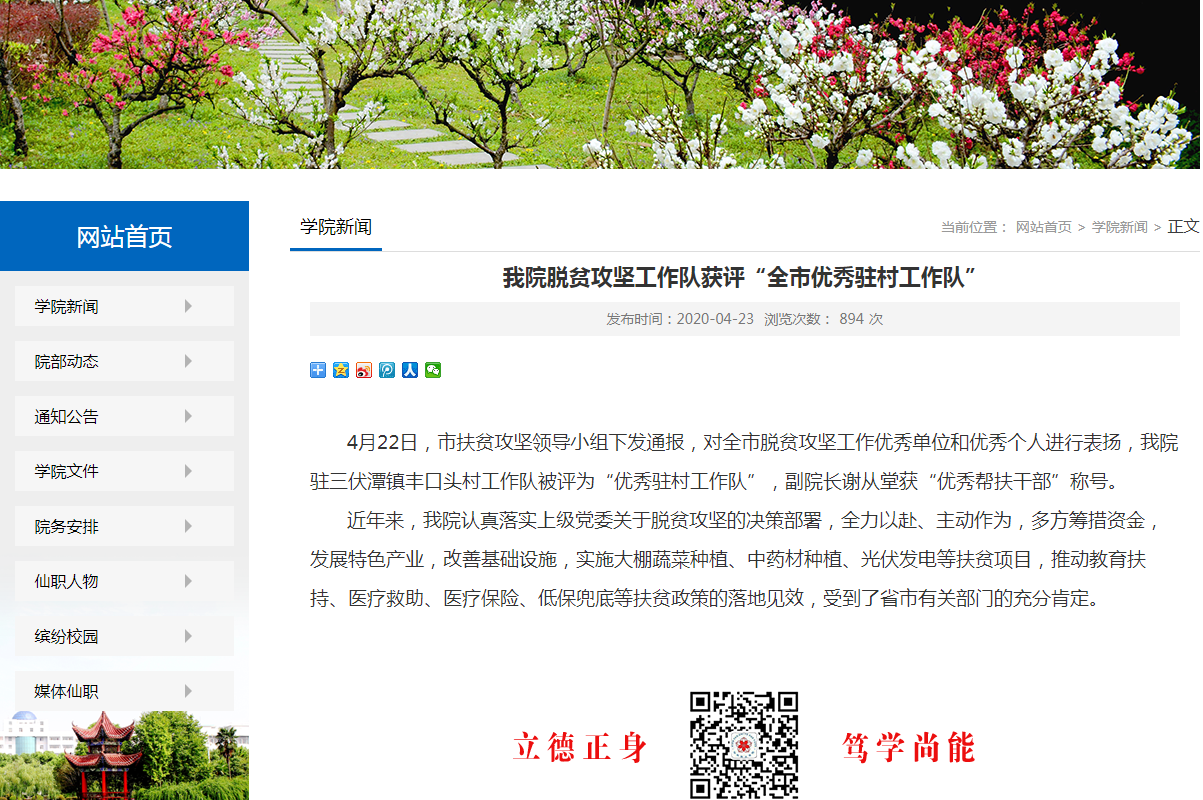Click the QR code image
This screenshot has width=1203, height=800.
coord(743,745)
